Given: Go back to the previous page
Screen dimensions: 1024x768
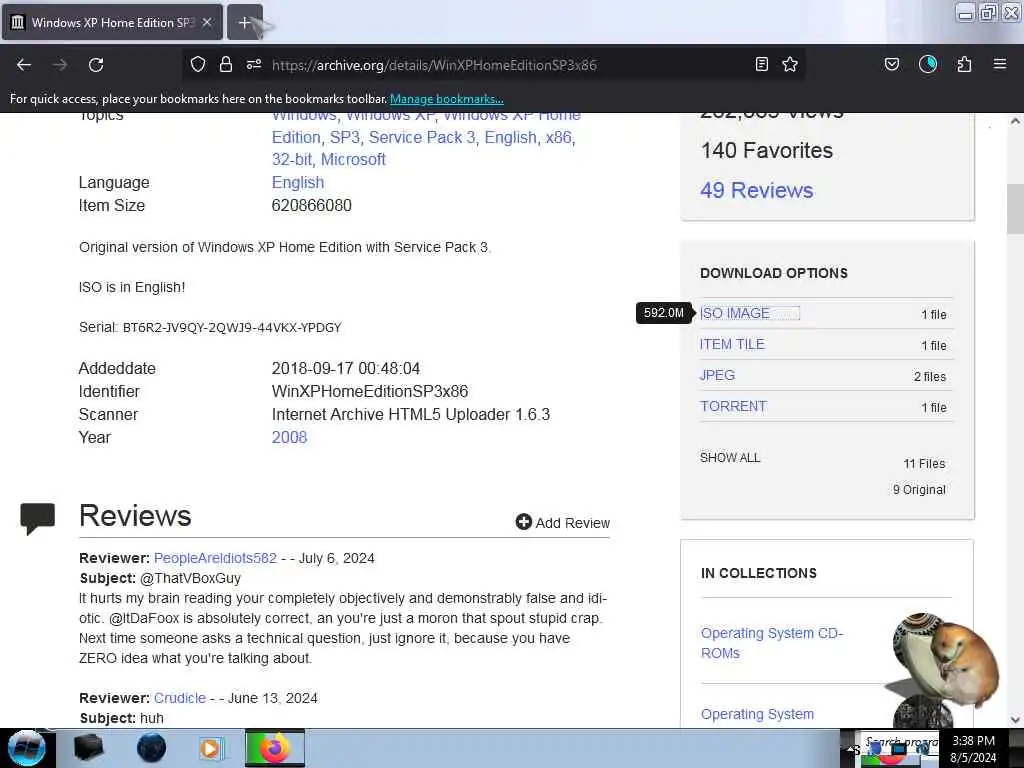Looking at the screenshot, I should tap(24, 65).
